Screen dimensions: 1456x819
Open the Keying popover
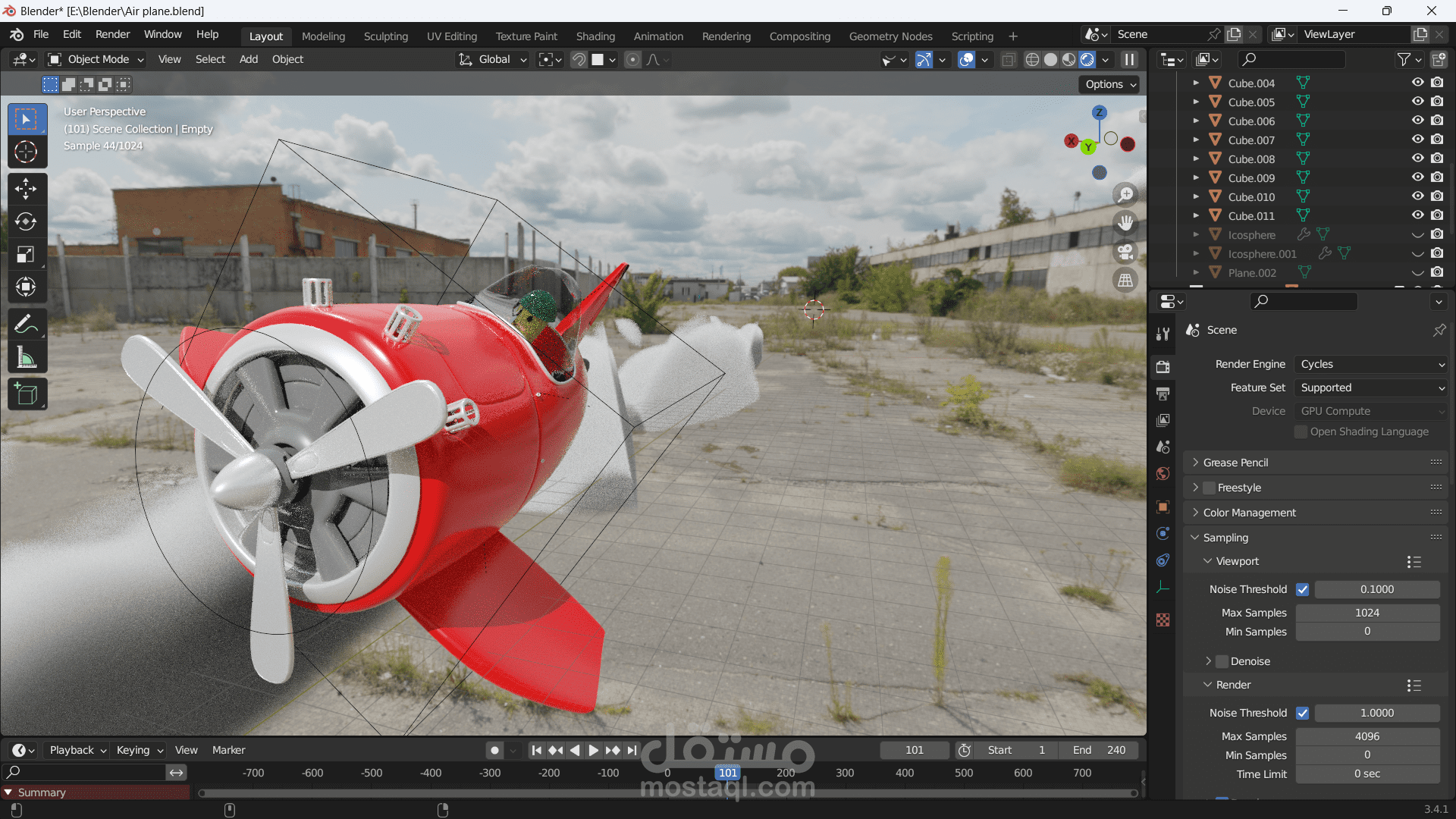click(x=140, y=750)
